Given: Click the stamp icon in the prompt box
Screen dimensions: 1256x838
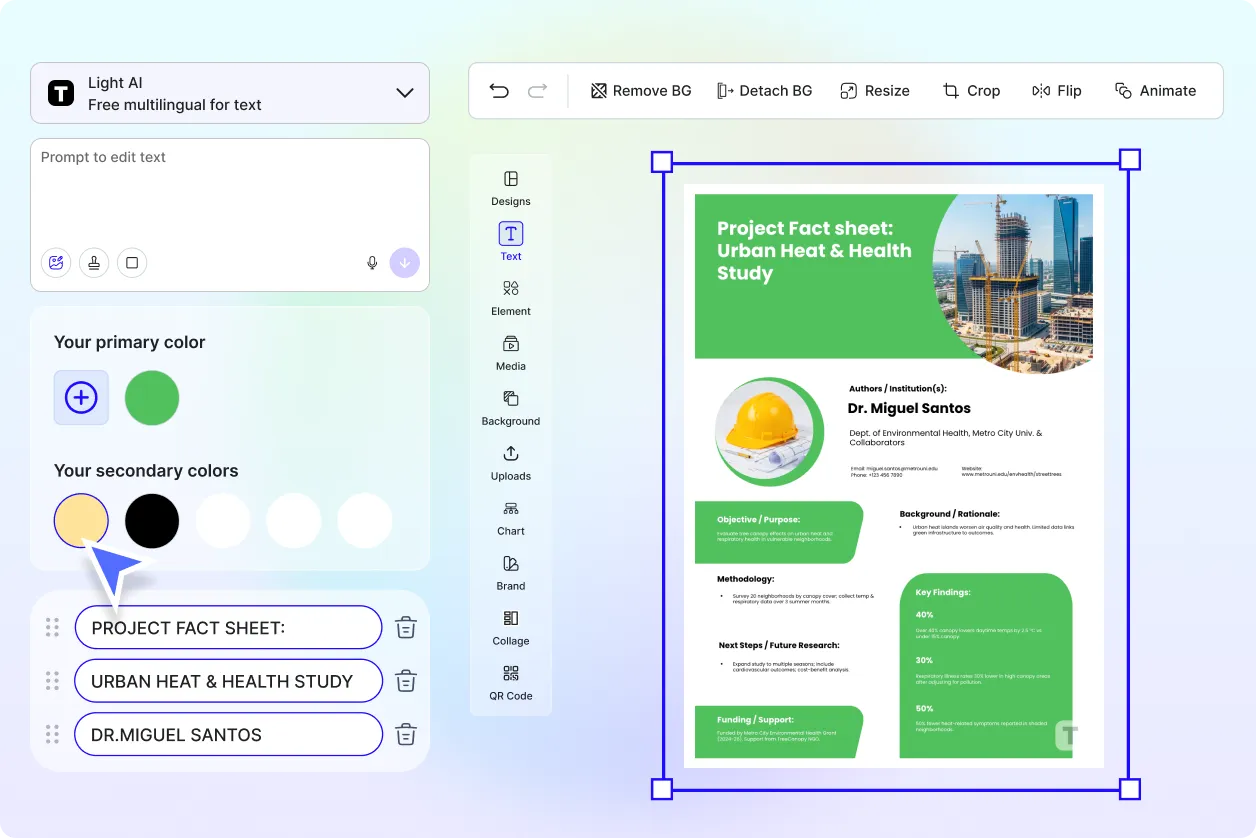Looking at the screenshot, I should 94,263.
